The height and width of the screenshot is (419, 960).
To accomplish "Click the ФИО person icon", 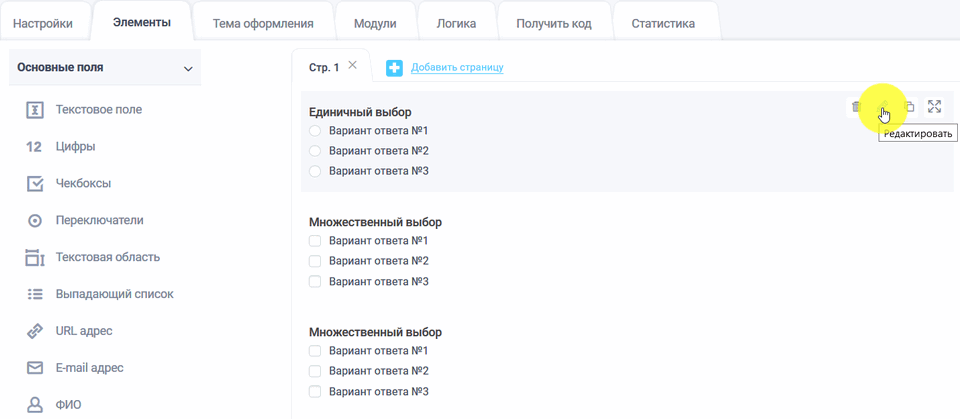I will coord(35,405).
